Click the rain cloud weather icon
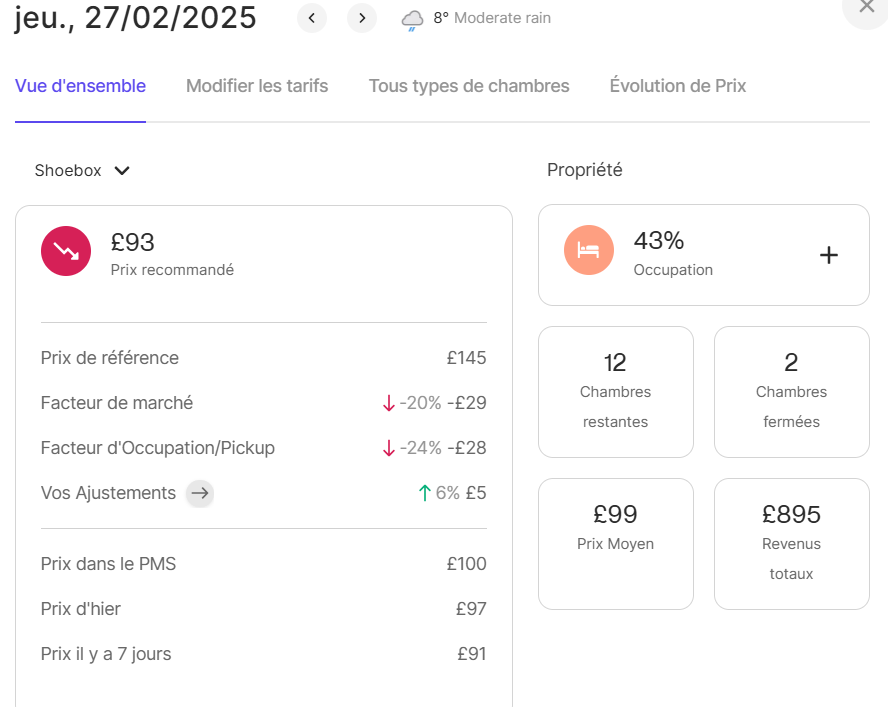 pyautogui.click(x=412, y=20)
